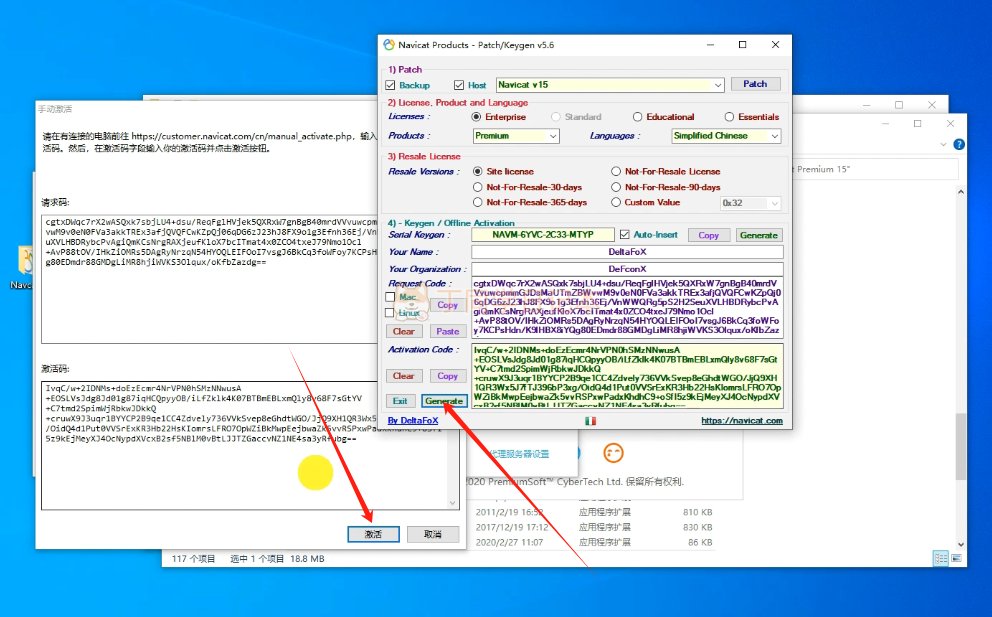Click Copy button under Request Code label

[447, 305]
